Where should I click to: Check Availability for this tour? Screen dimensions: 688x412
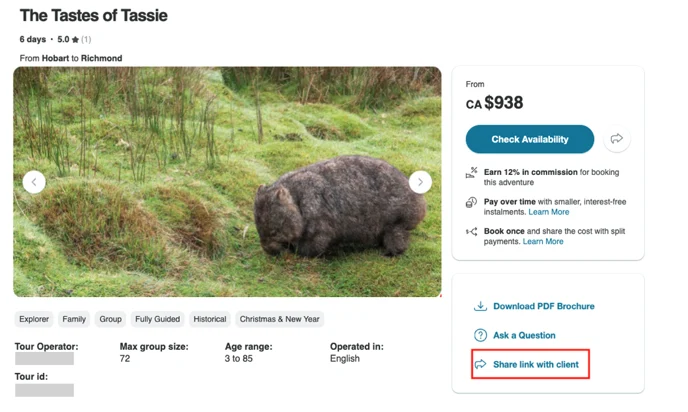(x=530, y=139)
